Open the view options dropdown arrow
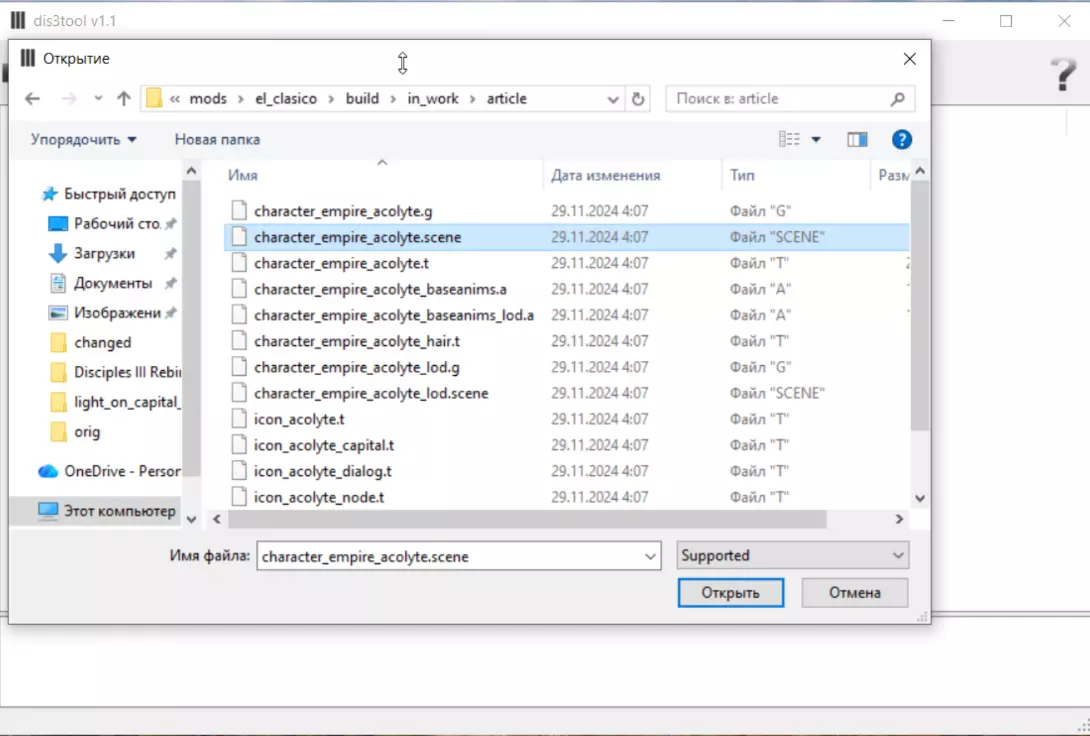The image size is (1090, 736). [x=816, y=140]
